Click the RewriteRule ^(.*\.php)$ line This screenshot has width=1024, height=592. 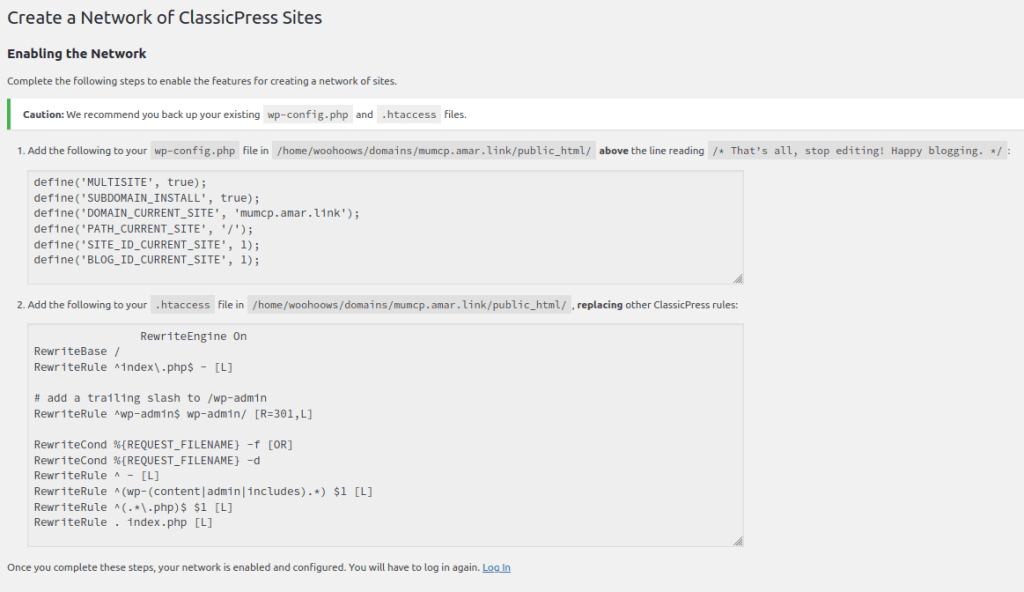(133, 507)
